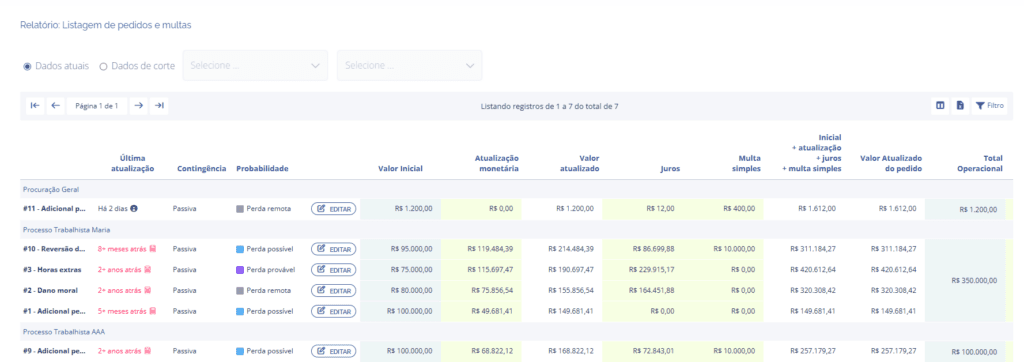The height and width of the screenshot is (362, 1024).
Task: Go to next page arrow
Action: [x=138, y=106]
